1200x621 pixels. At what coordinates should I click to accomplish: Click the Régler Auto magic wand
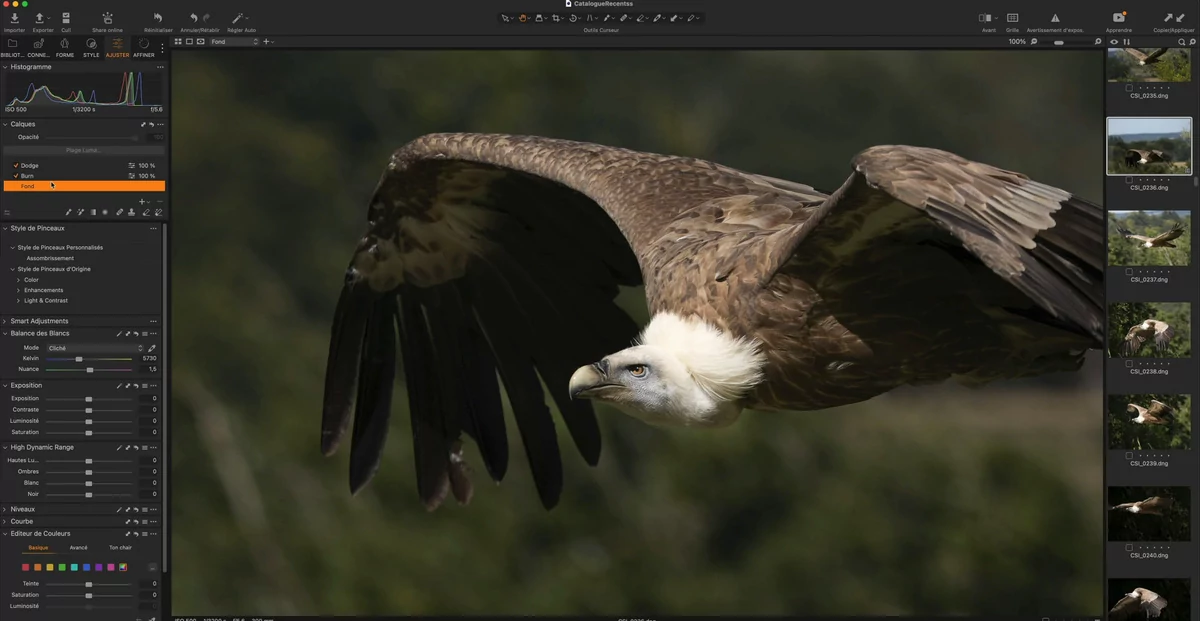tap(238, 18)
